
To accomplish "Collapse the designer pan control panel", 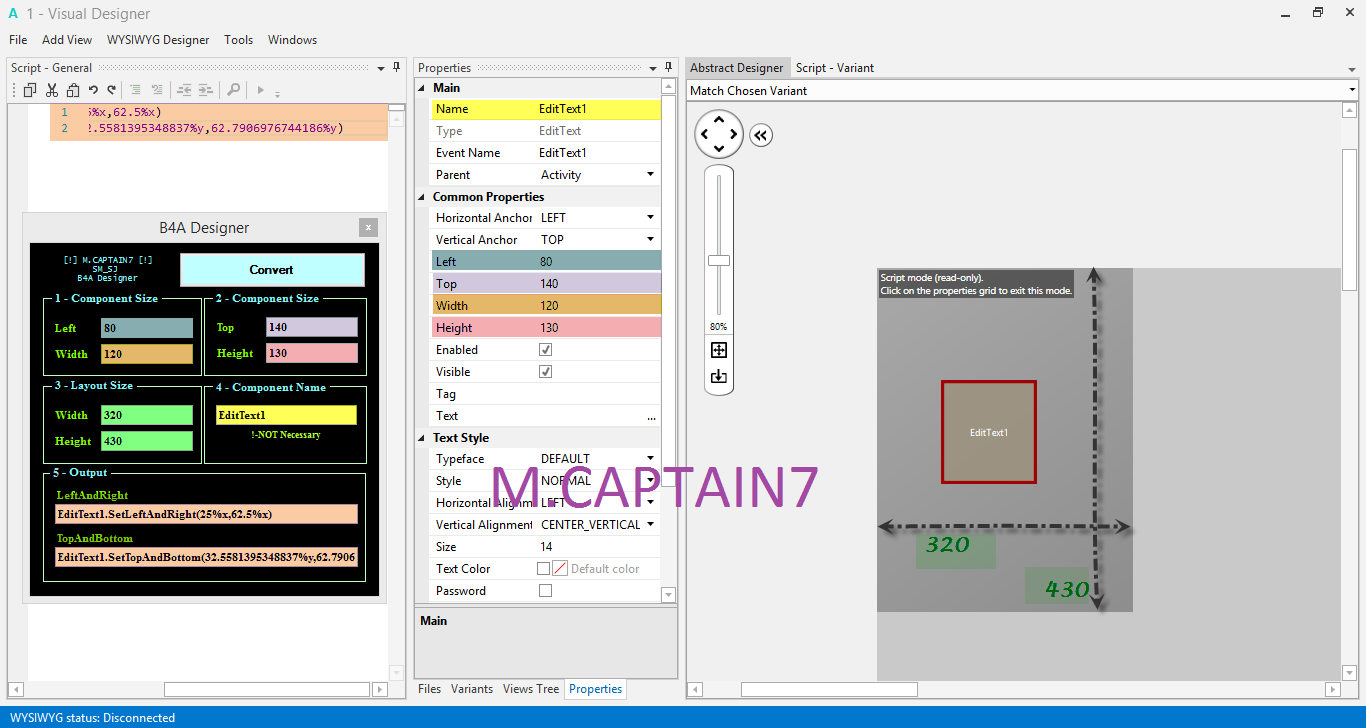I will (x=761, y=135).
